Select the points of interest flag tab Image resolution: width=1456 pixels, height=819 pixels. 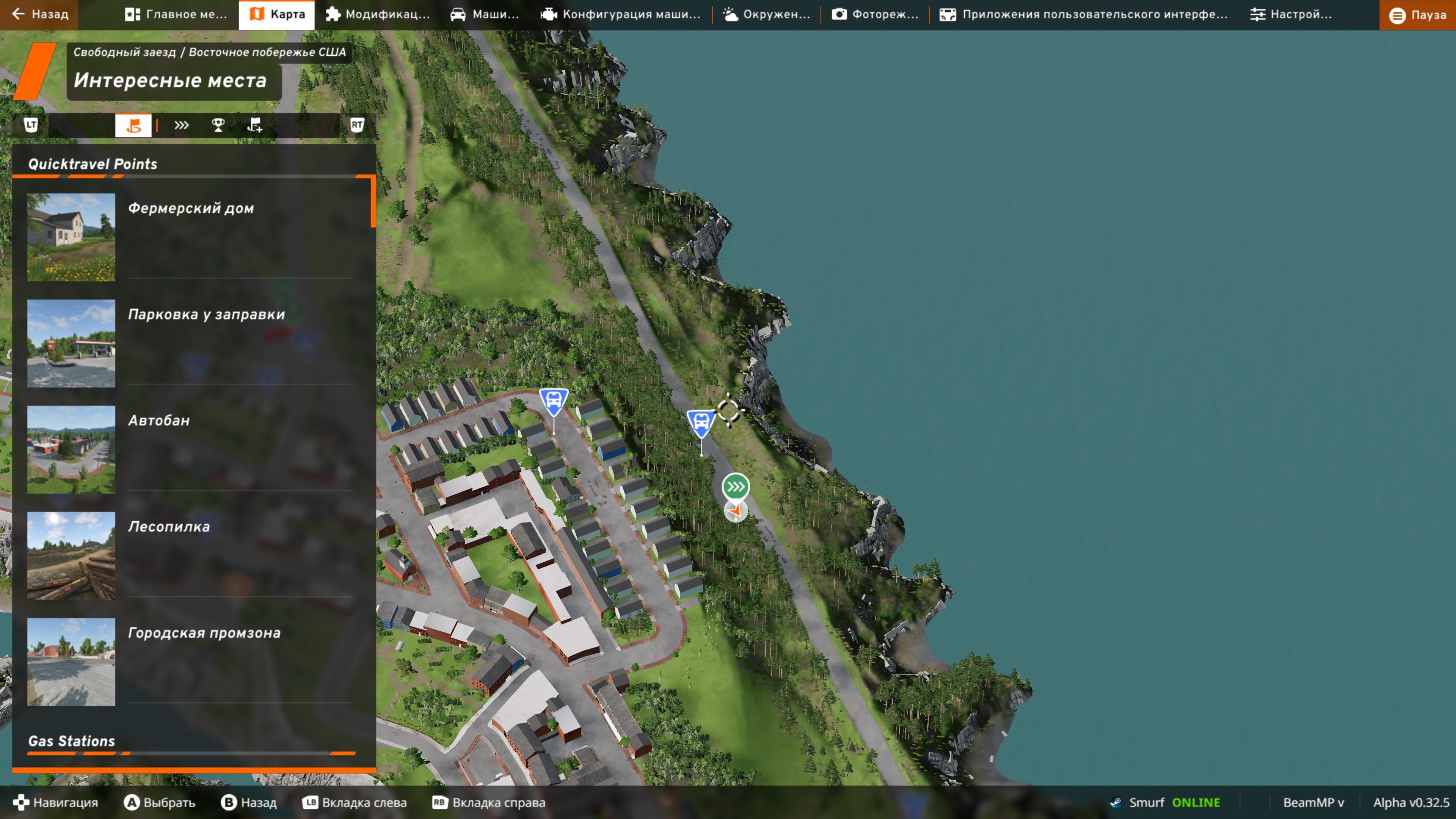pyautogui.click(x=133, y=126)
